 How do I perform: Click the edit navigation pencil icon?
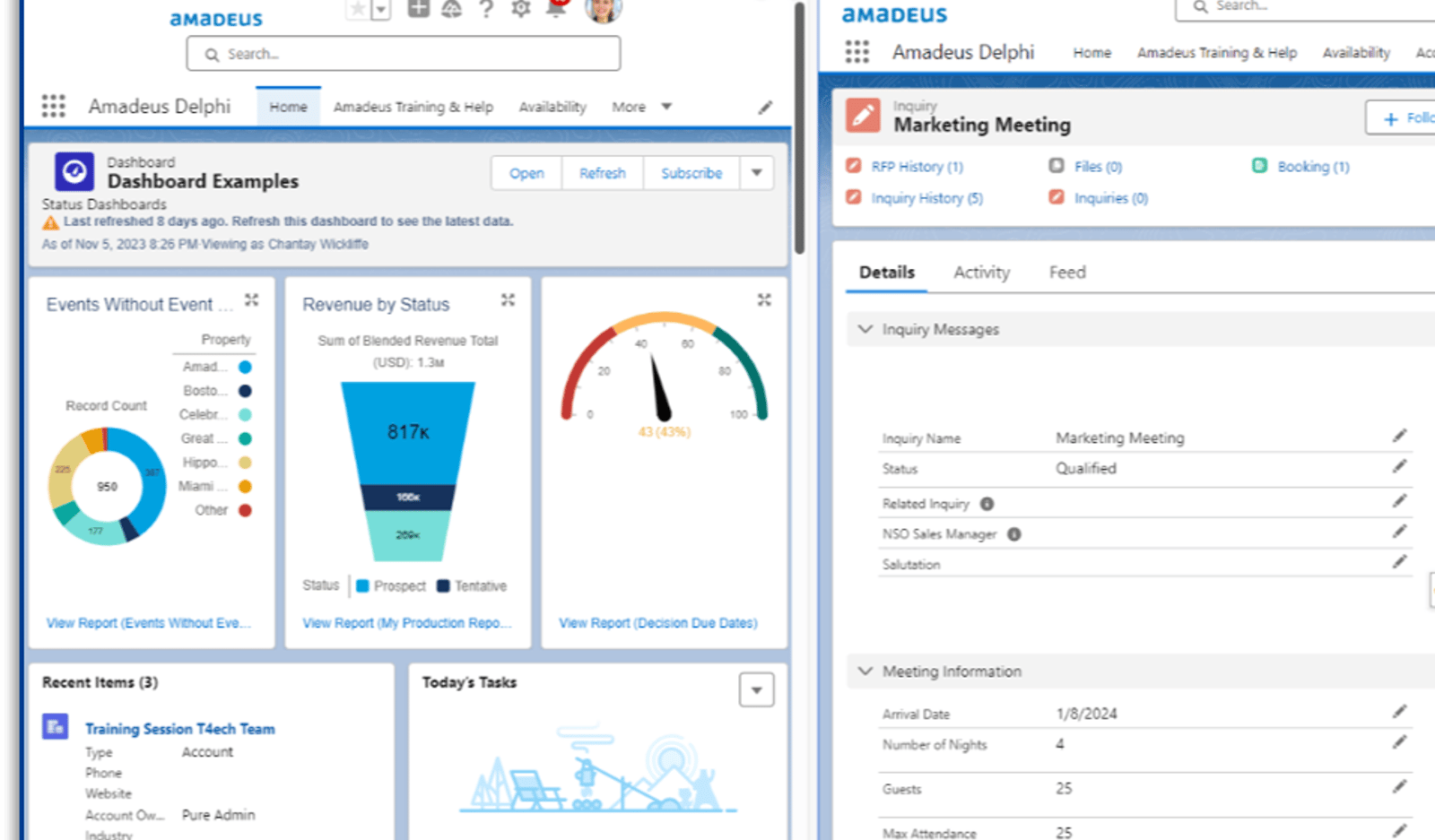coord(765,108)
